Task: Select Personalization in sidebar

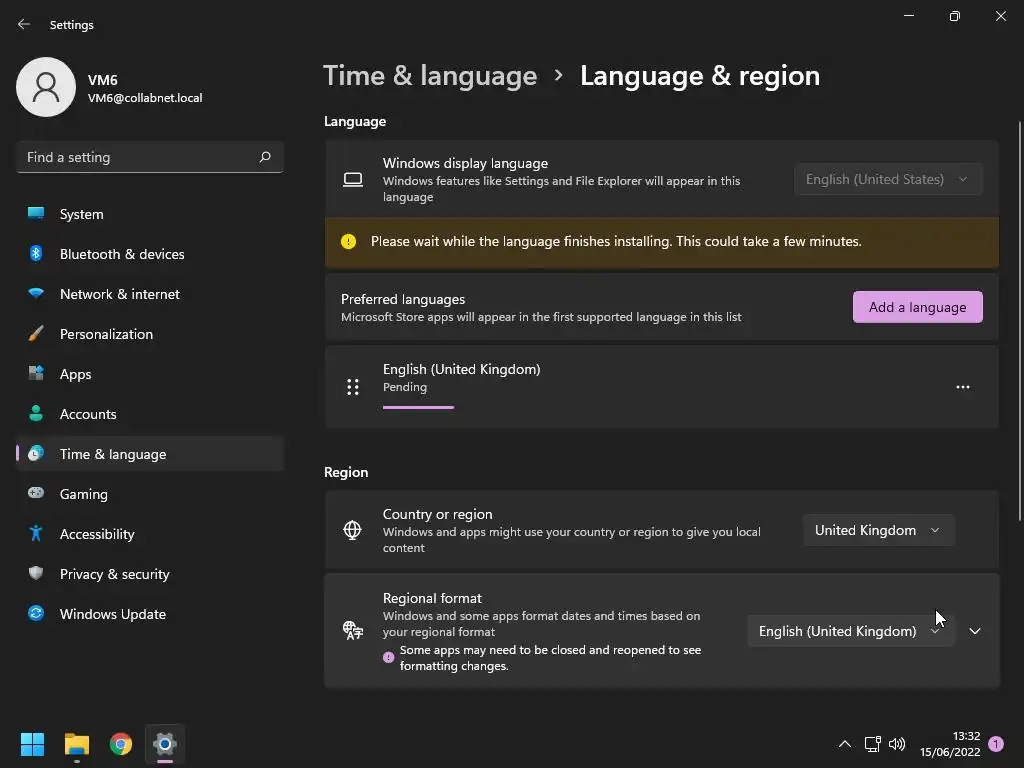Action: (150, 334)
